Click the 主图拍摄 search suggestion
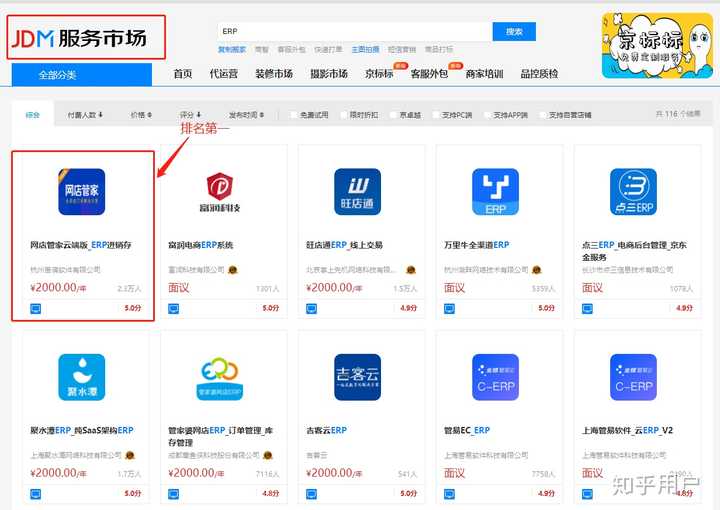Screen dimensions: 720x510 (x=366, y=50)
